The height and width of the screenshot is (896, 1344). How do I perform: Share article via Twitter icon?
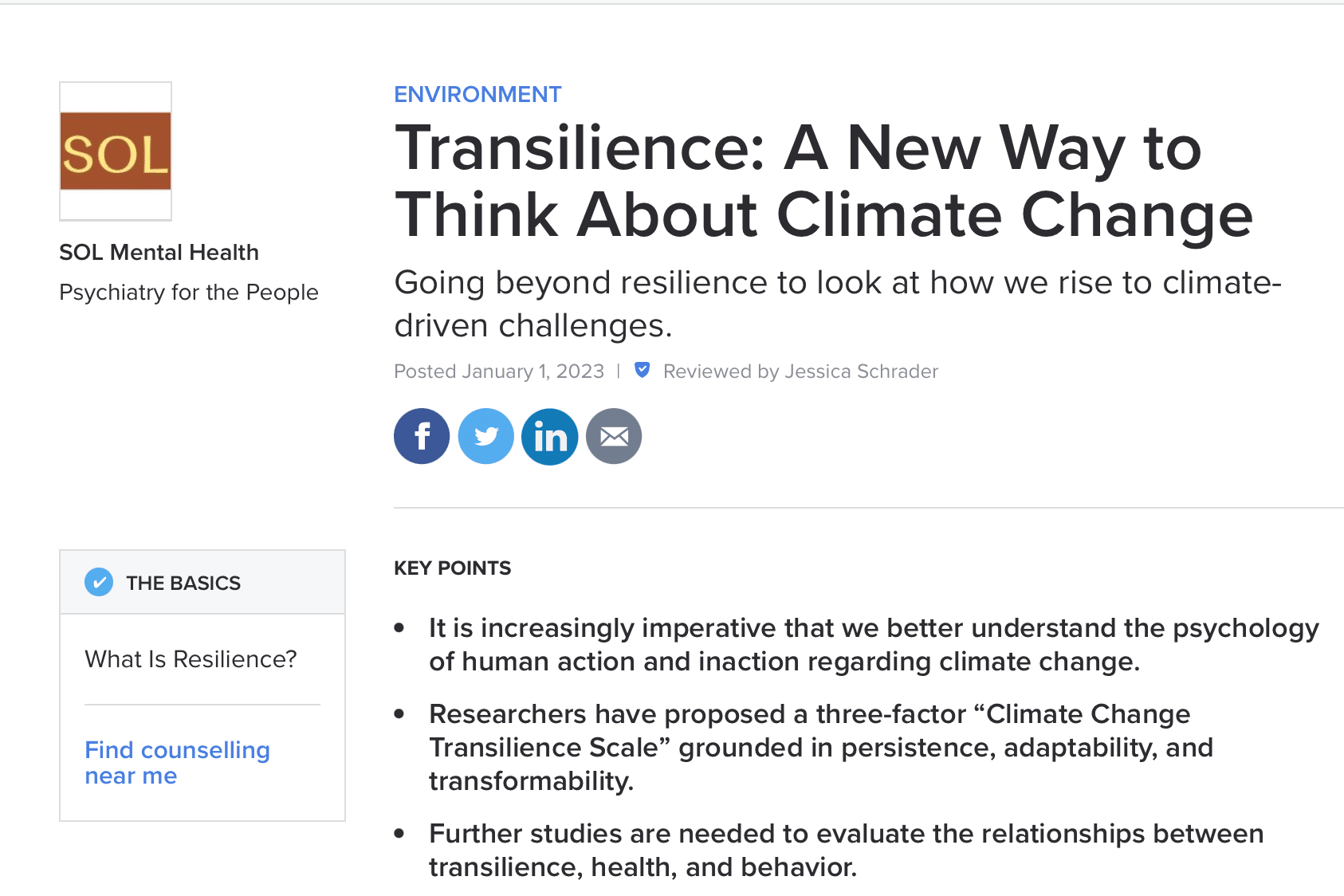pos(485,436)
